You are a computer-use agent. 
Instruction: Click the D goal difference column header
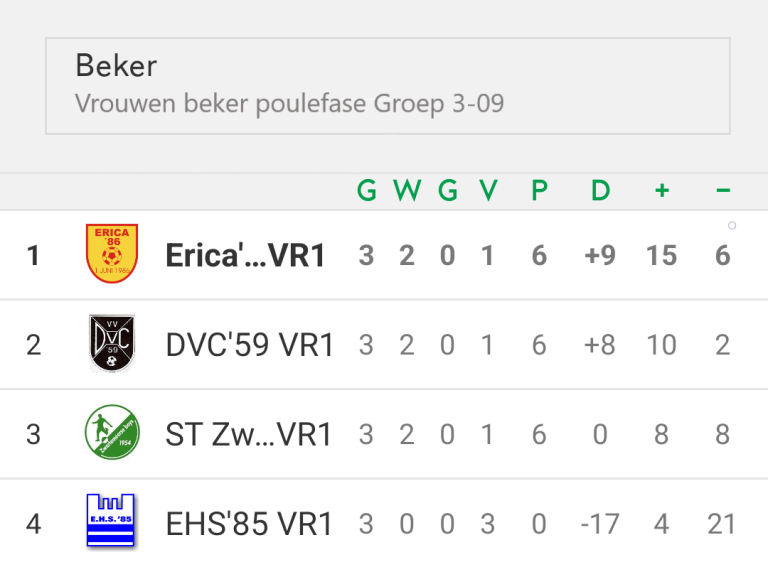(600, 190)
